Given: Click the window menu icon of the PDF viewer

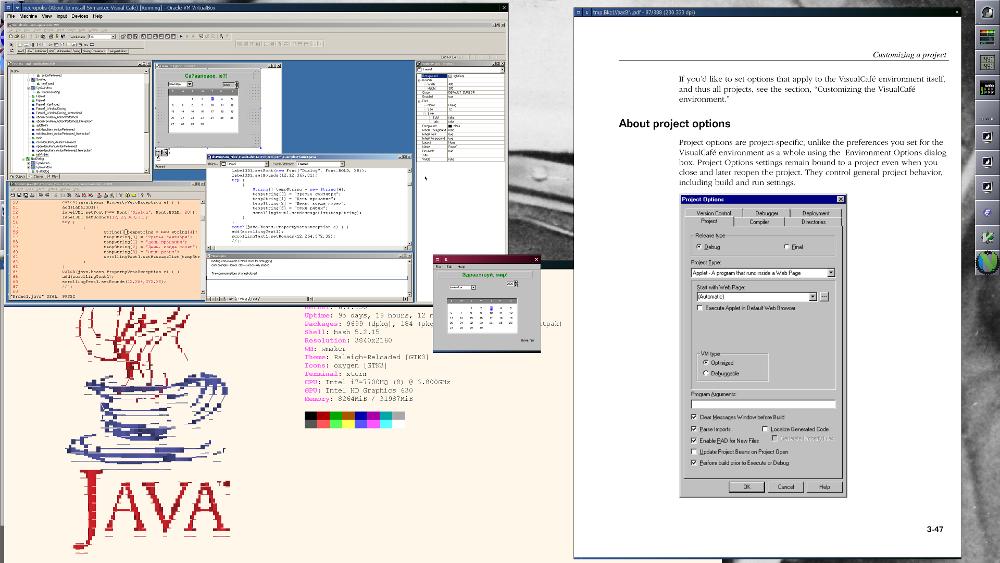Looking at the screenshot, I should coord(578,12).
